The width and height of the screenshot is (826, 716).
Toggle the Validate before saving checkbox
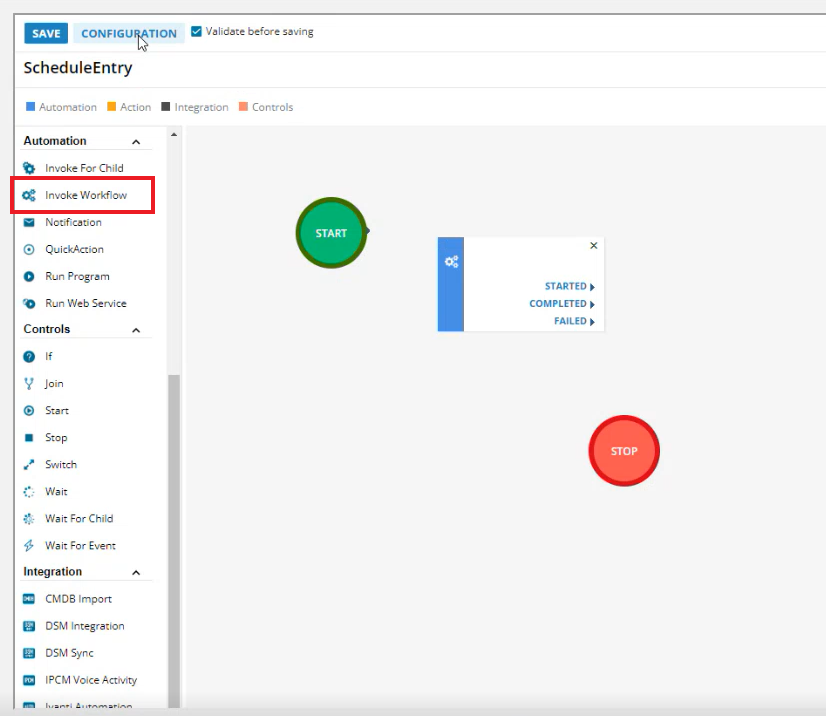[196, 32]
